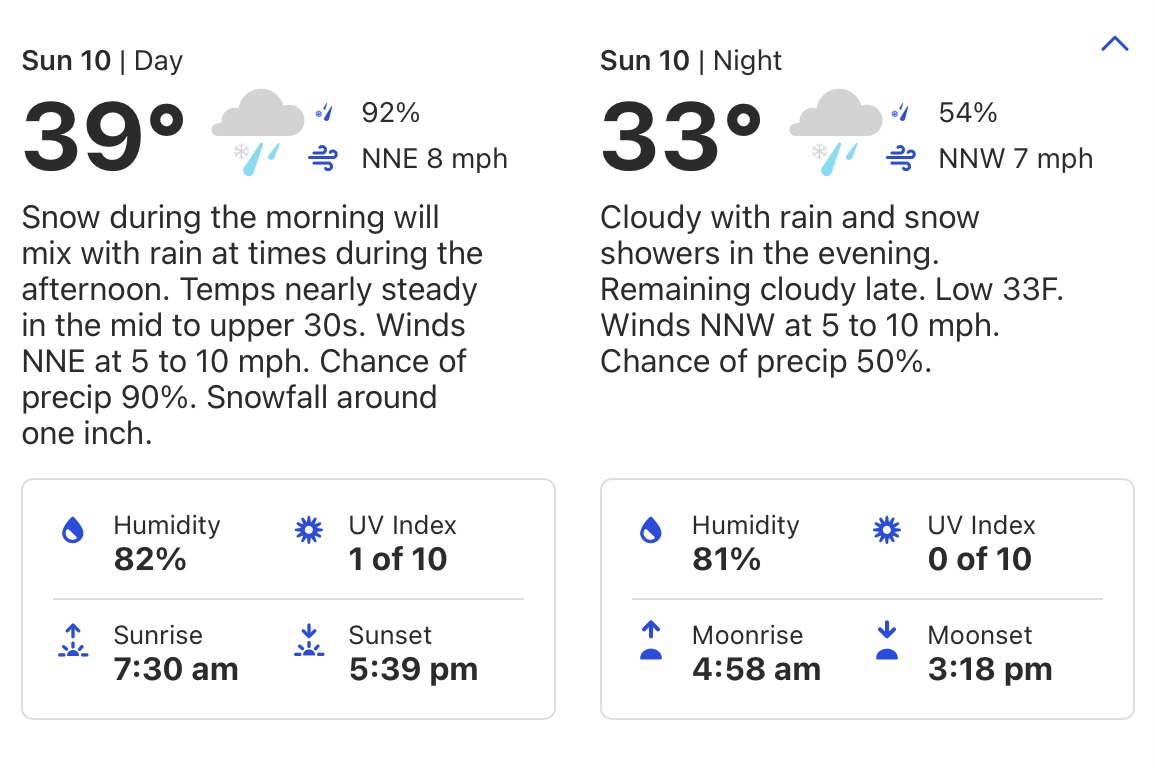
Task: Click the daytime humidity droplet icon
Action: pyautogui.click(x=73, y=531)
